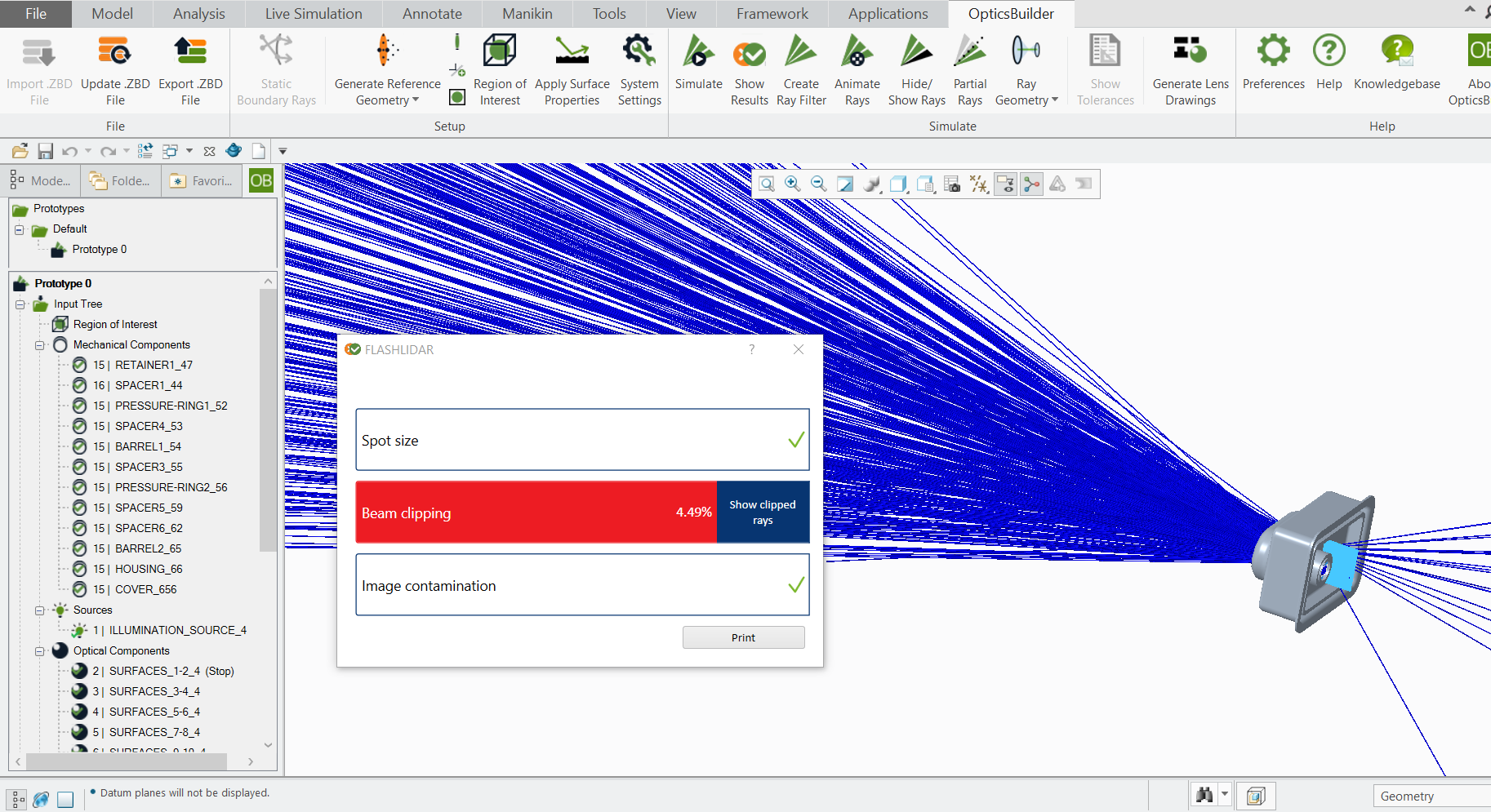Toggle Hide/Show Rays icon

(916, 51)
